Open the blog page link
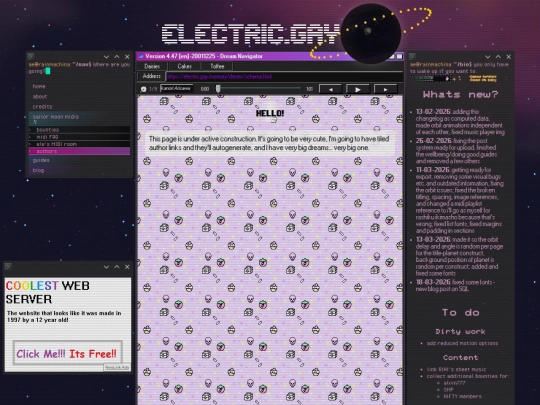The image size is (540, 405). [x=38, y=170]
